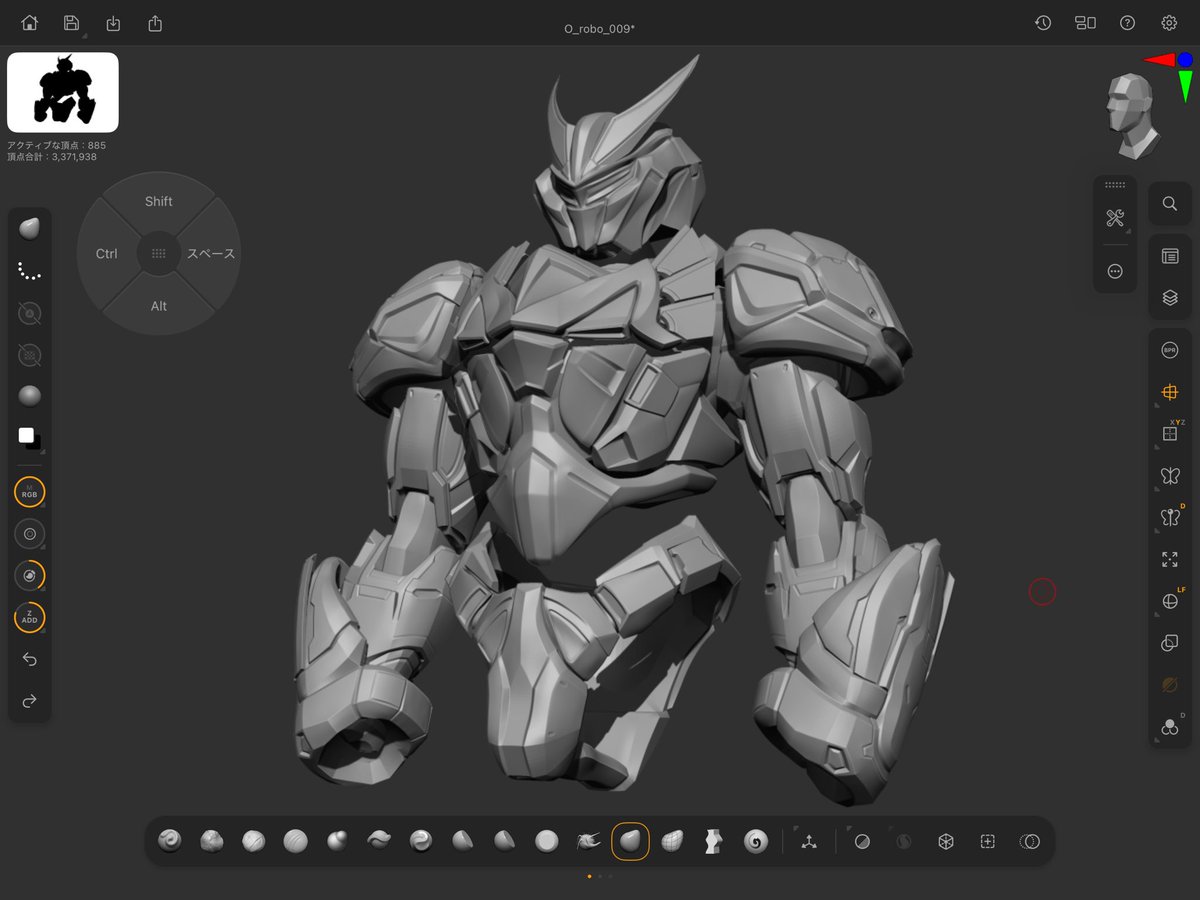Open the help question mark icon

coord(1127,23)
